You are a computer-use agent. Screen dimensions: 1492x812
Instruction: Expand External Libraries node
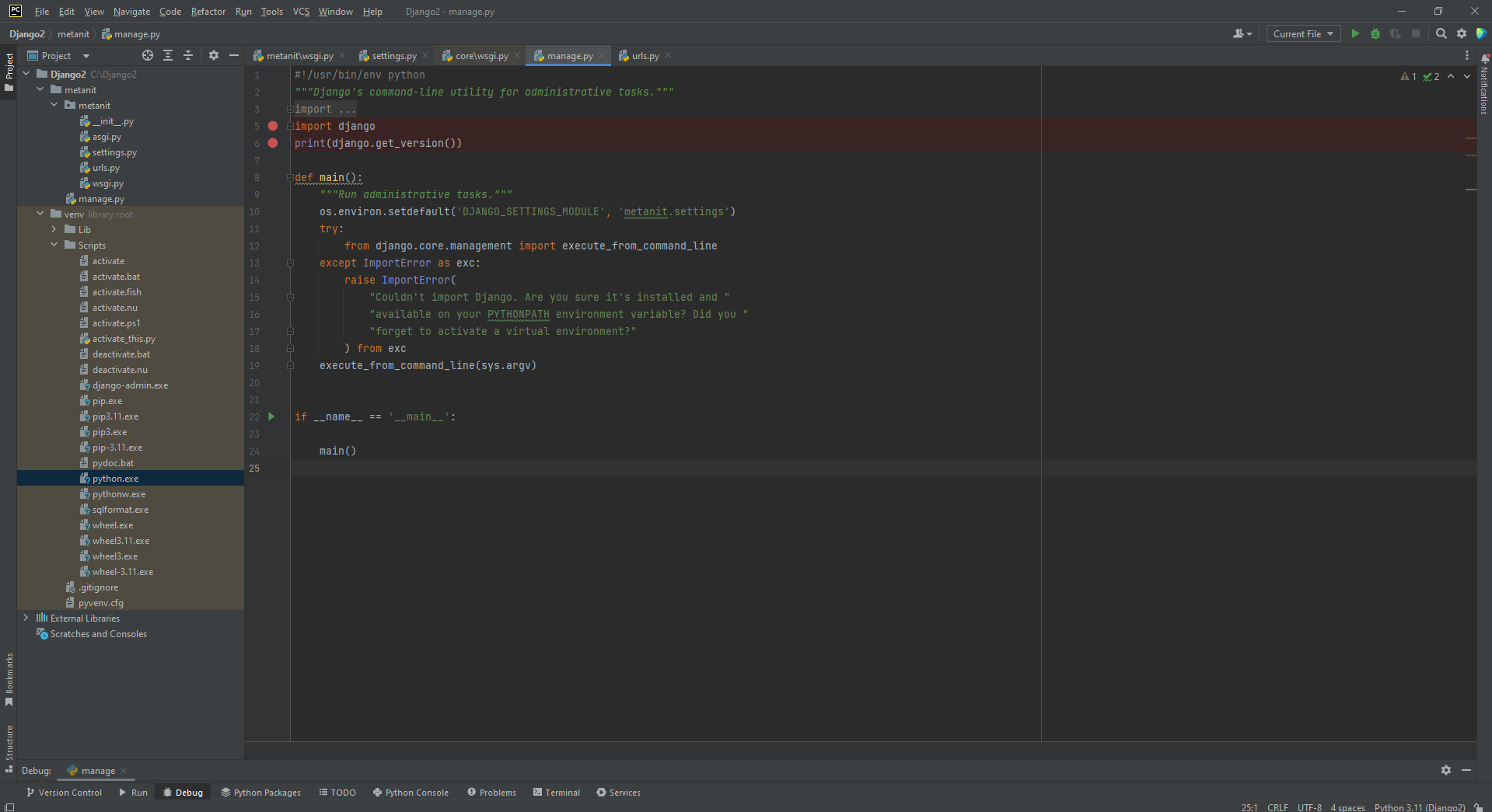(x=26, y=618)
